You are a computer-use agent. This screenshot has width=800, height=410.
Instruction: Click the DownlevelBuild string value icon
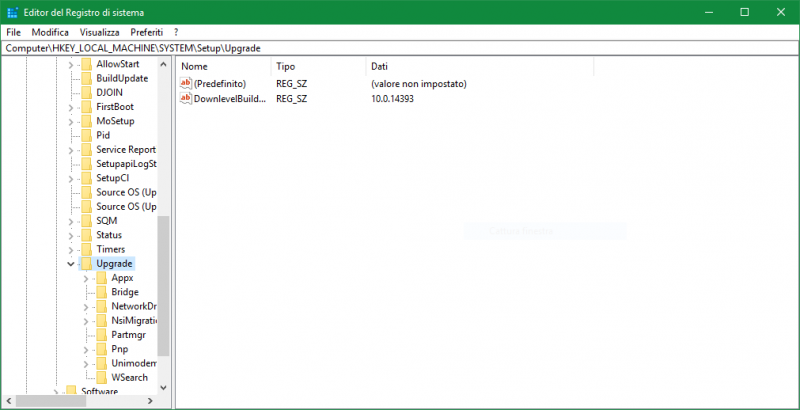pyautogui.click(x=186, y=99)
